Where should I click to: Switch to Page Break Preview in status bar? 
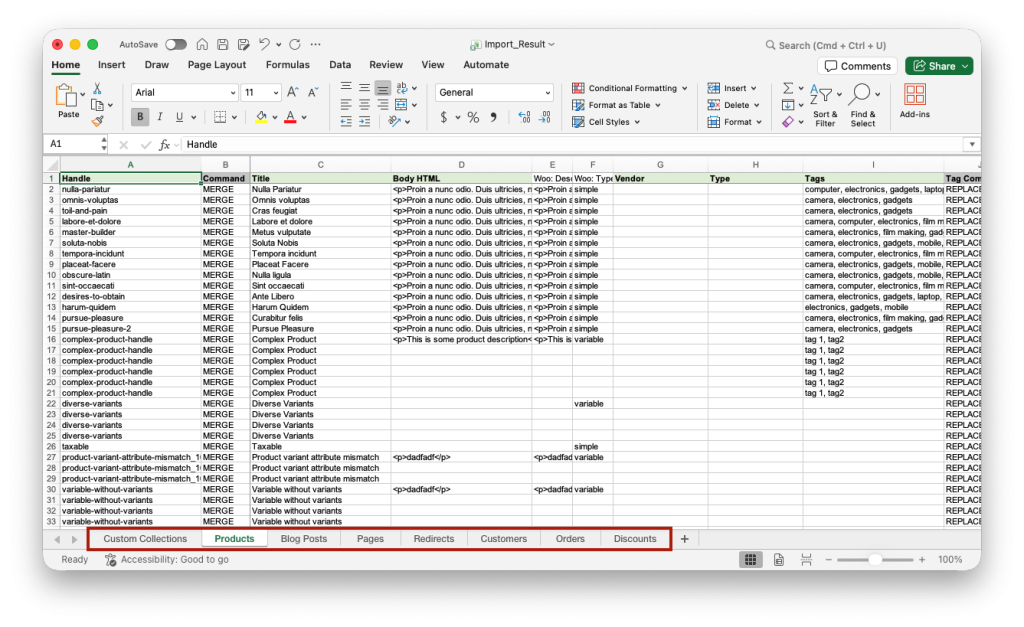coord(807,560)
